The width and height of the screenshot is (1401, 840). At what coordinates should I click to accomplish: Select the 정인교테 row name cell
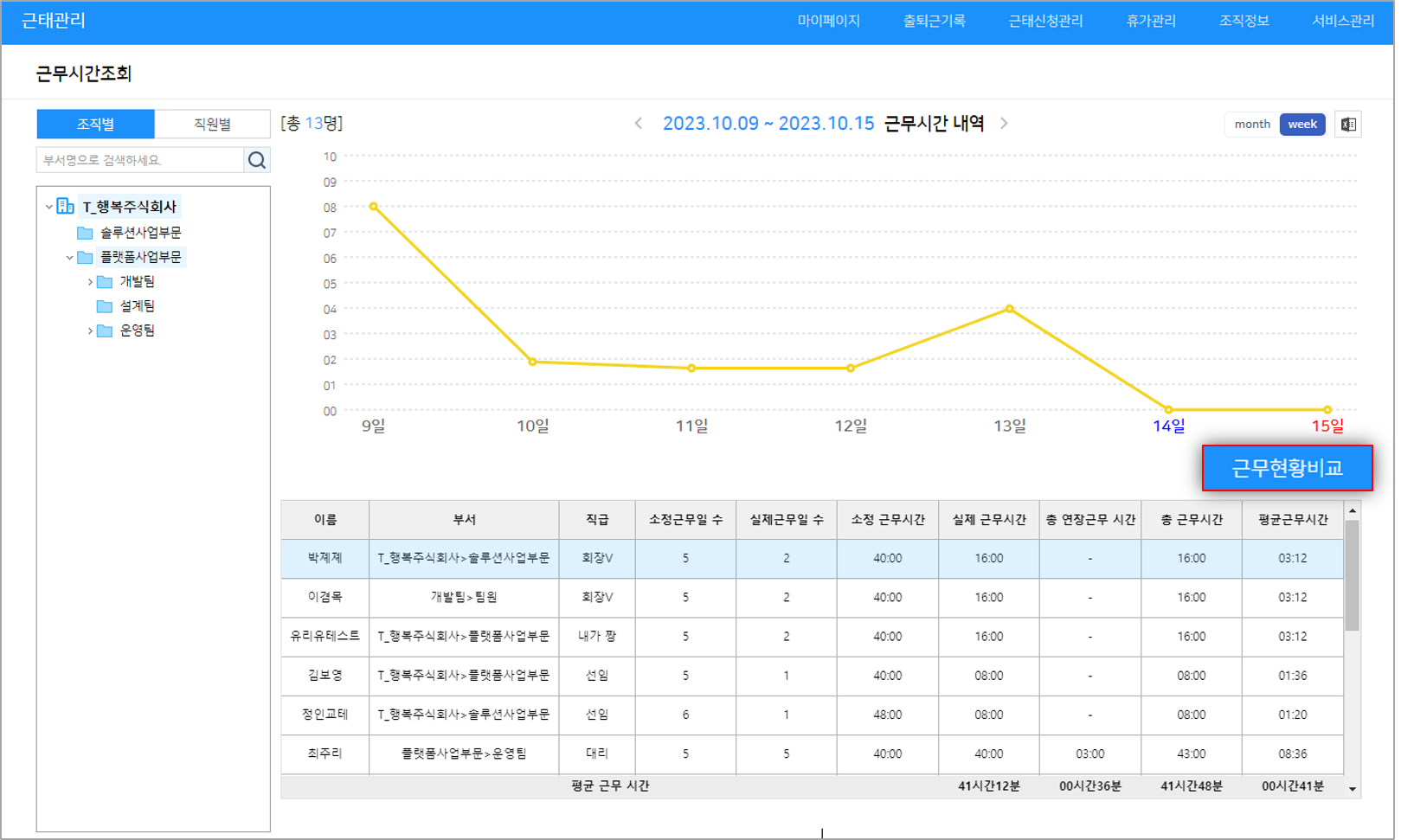click(325, 715)
